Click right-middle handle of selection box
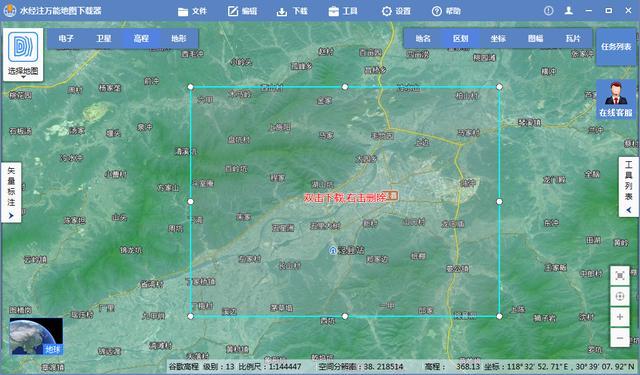Image resolution: width=640 pixels, height=375 pixels. tap(499, 202)
